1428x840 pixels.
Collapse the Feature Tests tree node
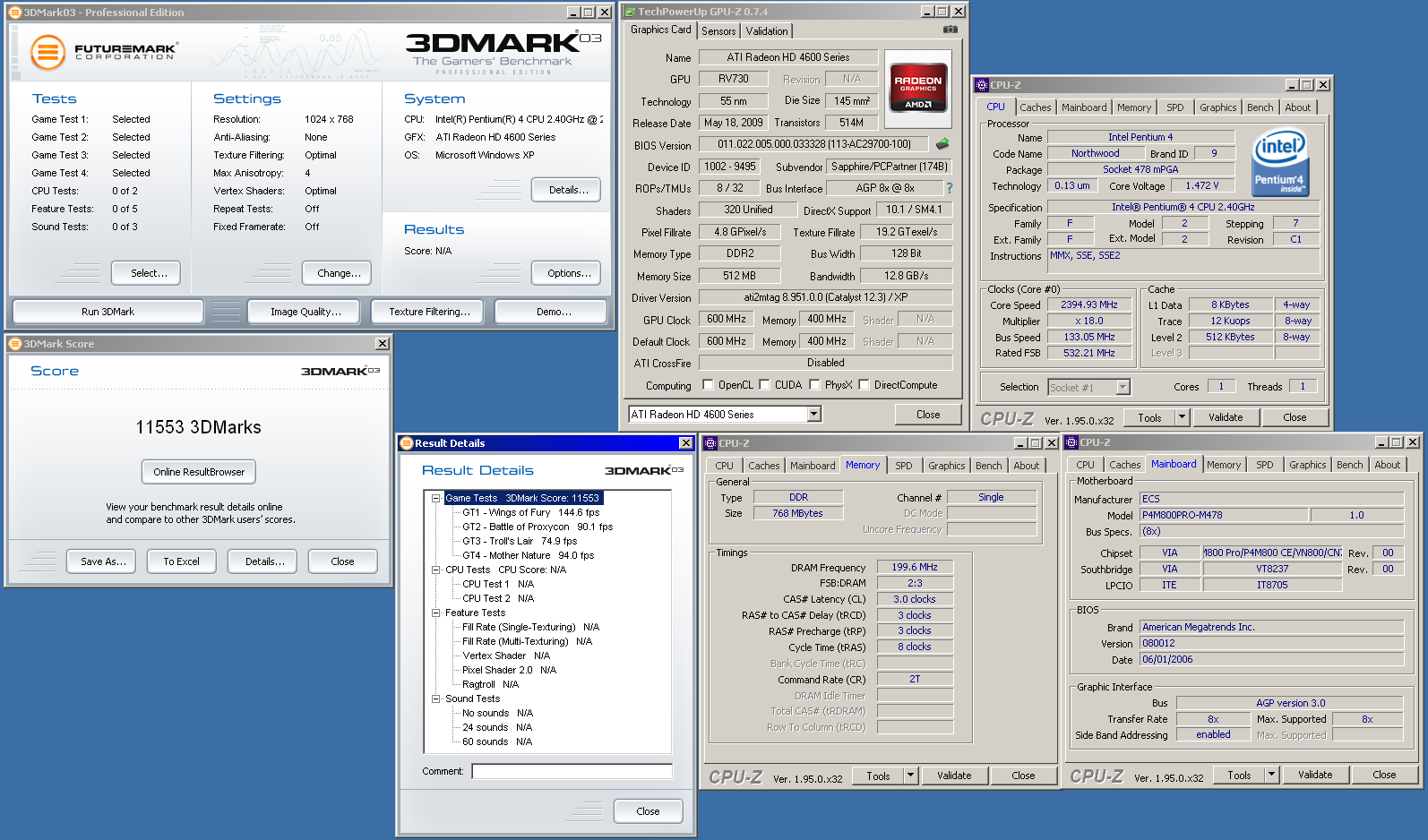coord(436,613)
